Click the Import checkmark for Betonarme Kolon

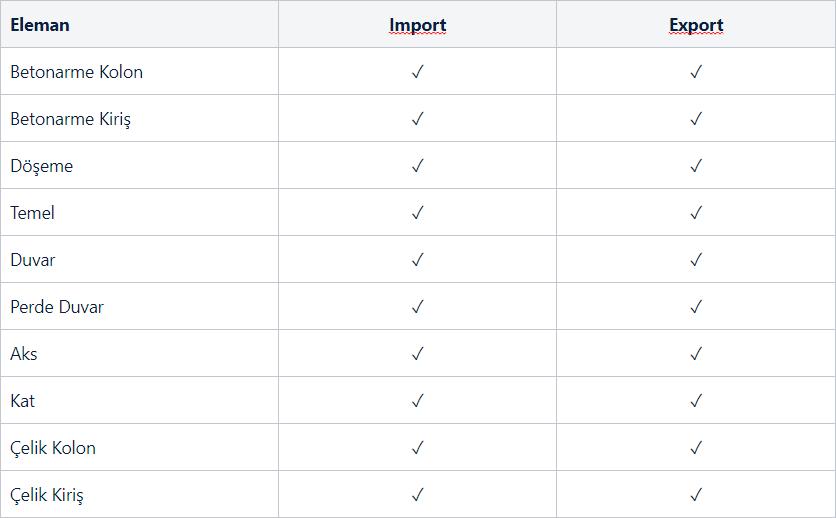(x=418, y=72)
